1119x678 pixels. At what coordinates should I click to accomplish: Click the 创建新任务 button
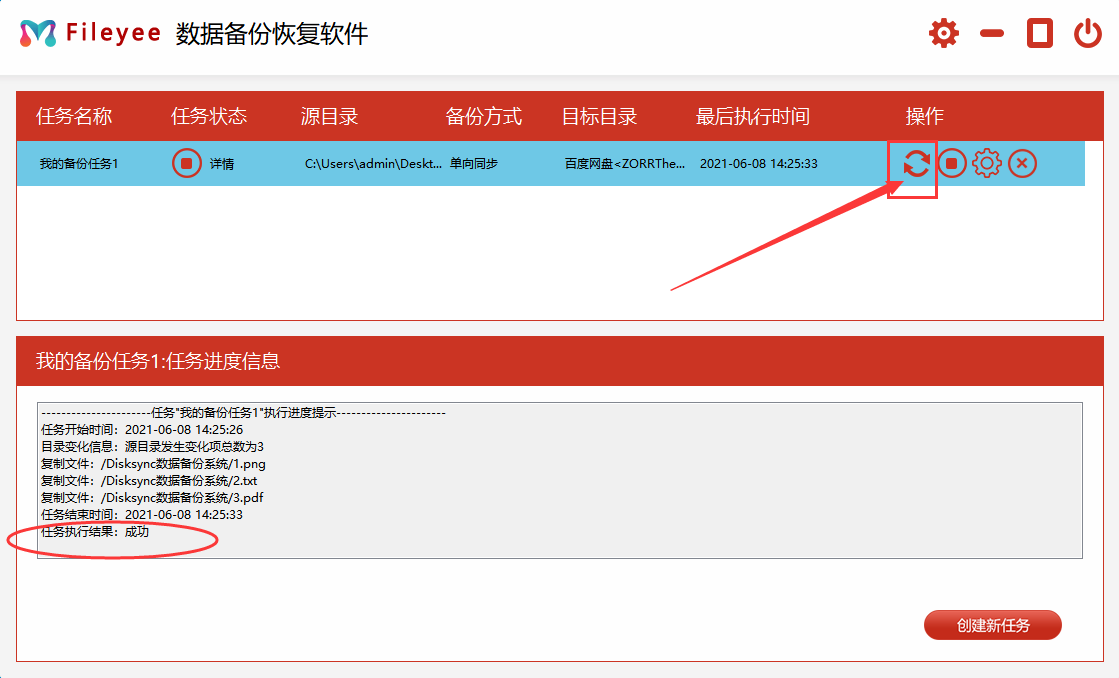point(992,626)
